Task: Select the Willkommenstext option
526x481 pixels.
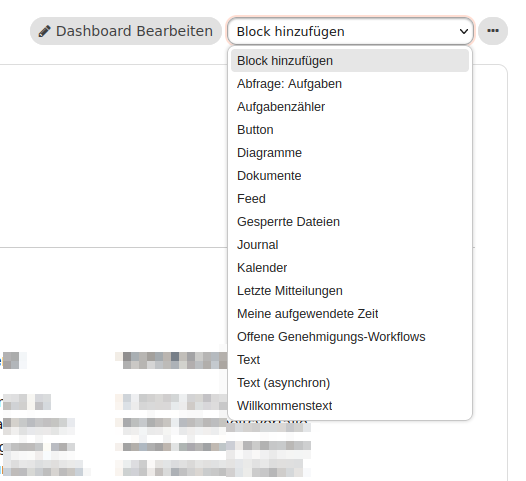Action: click(x=350, y=406)
